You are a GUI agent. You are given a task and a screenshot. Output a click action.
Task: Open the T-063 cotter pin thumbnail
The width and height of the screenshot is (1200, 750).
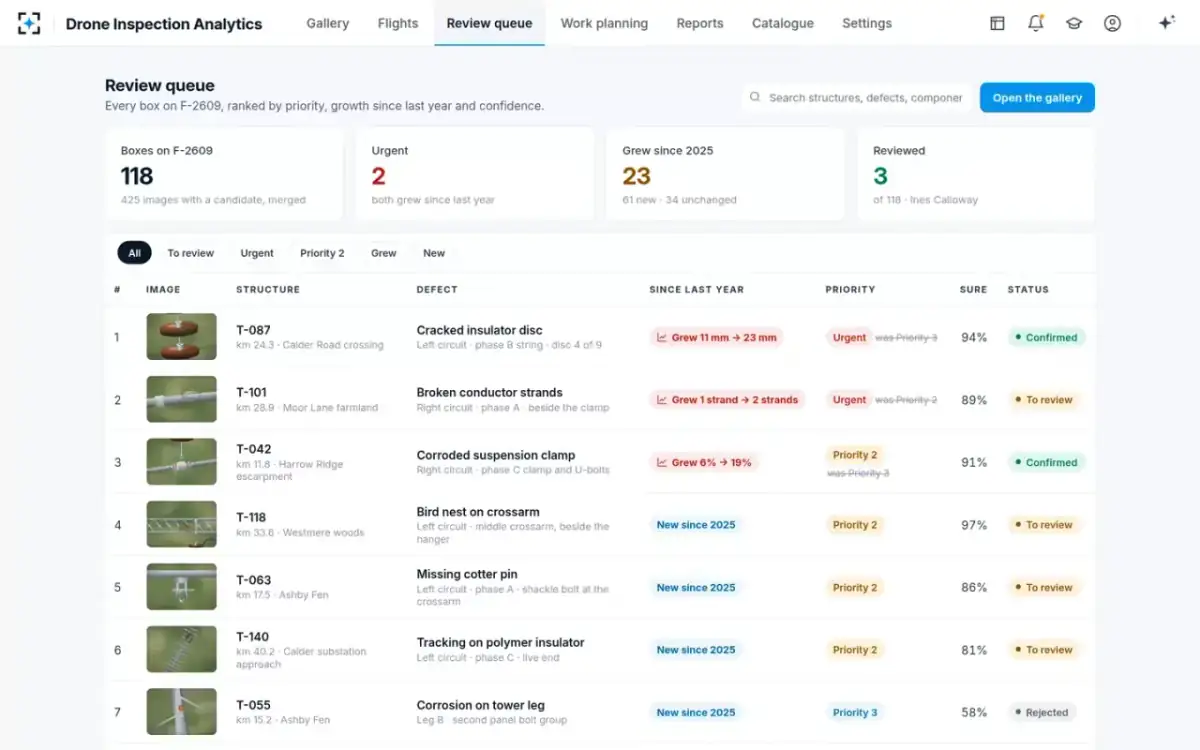coord(181,587)
